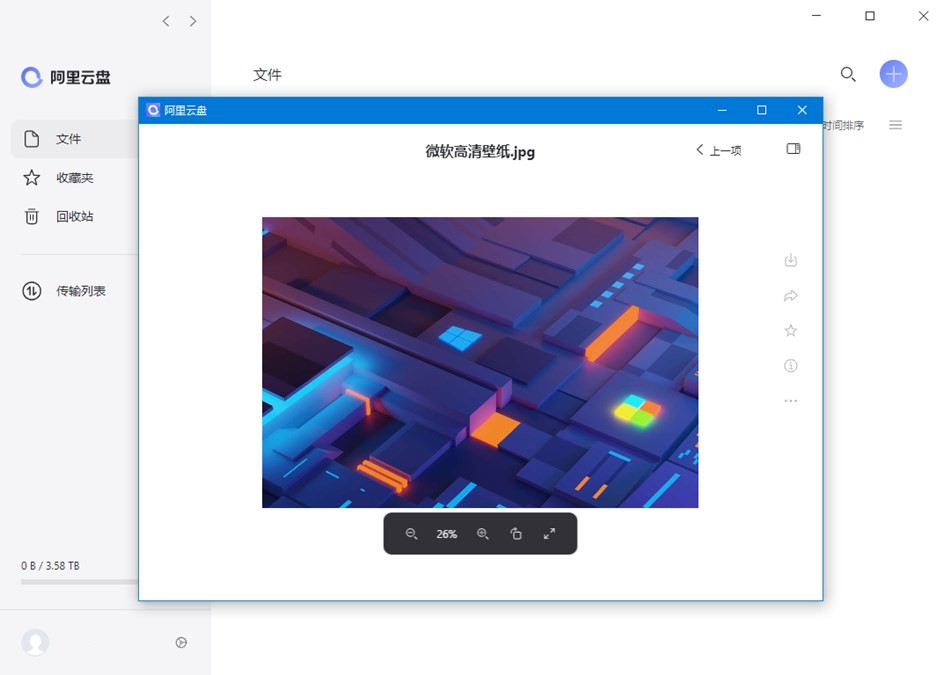Close the image preview window
Viewport: 950px width, 675px height.
tap(802, 110)
